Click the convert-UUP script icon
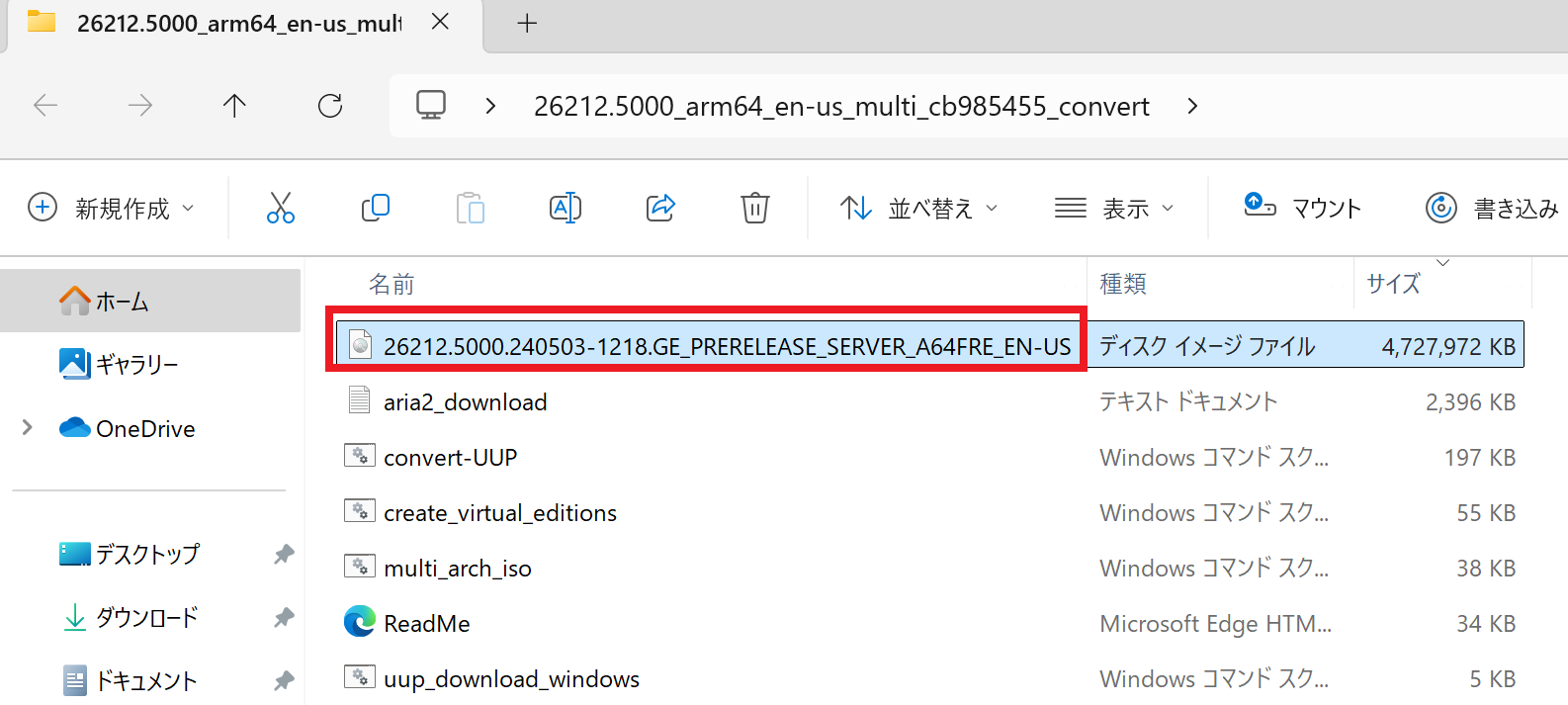Viewport: 1568px width, 705px height. 359,456
